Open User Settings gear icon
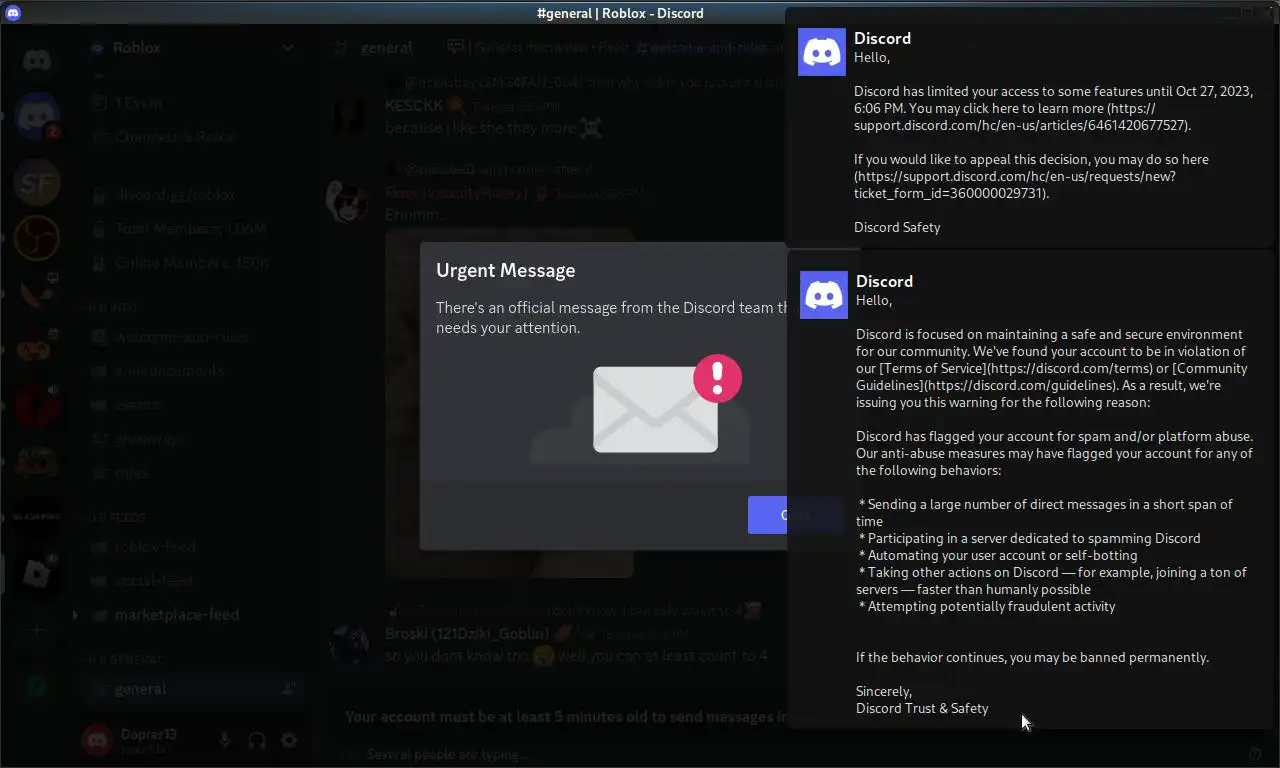The width and height of the screenshot is (1280, 768). click(x=289, y=740)
